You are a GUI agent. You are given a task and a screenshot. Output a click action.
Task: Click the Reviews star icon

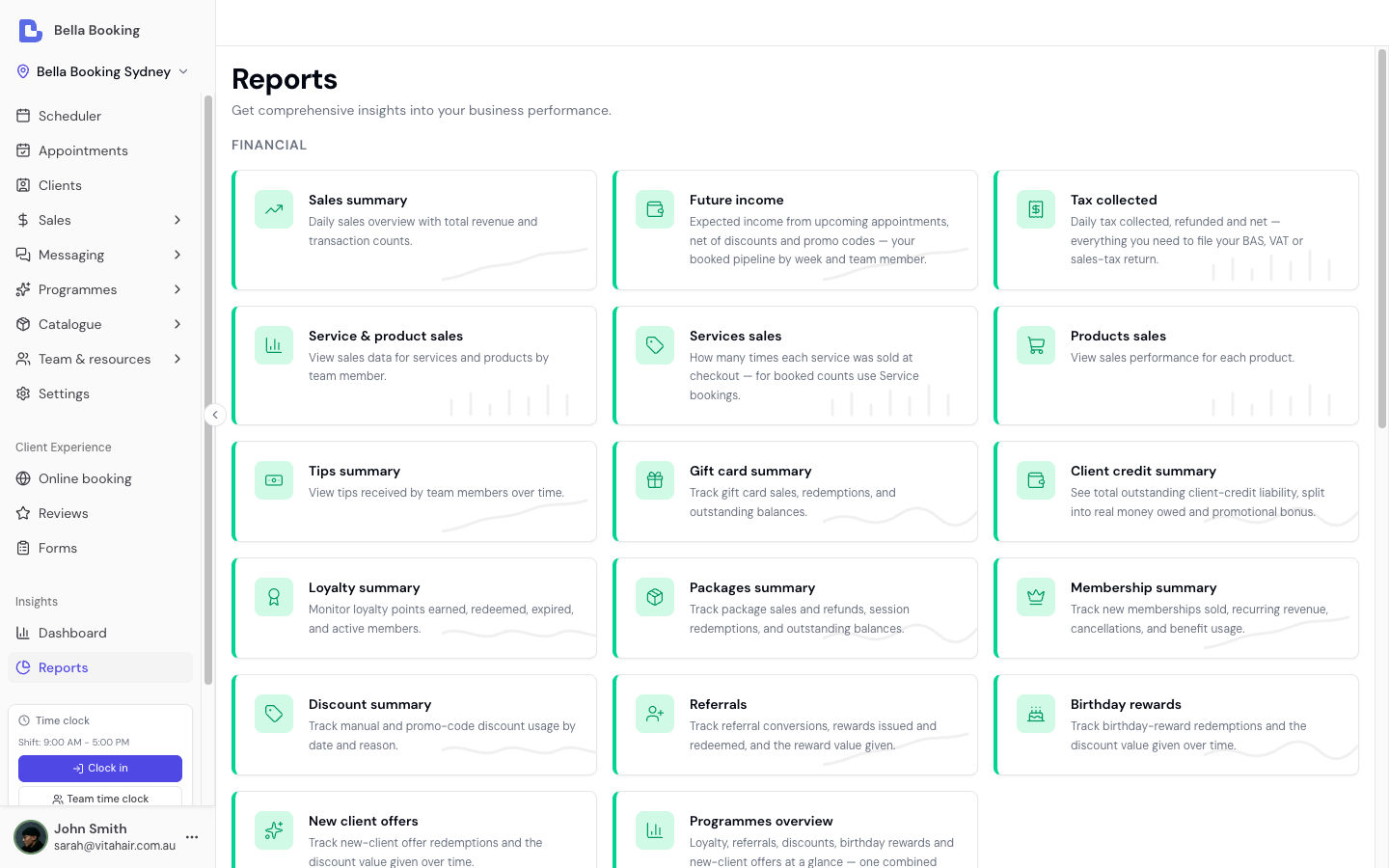point(23,513)
